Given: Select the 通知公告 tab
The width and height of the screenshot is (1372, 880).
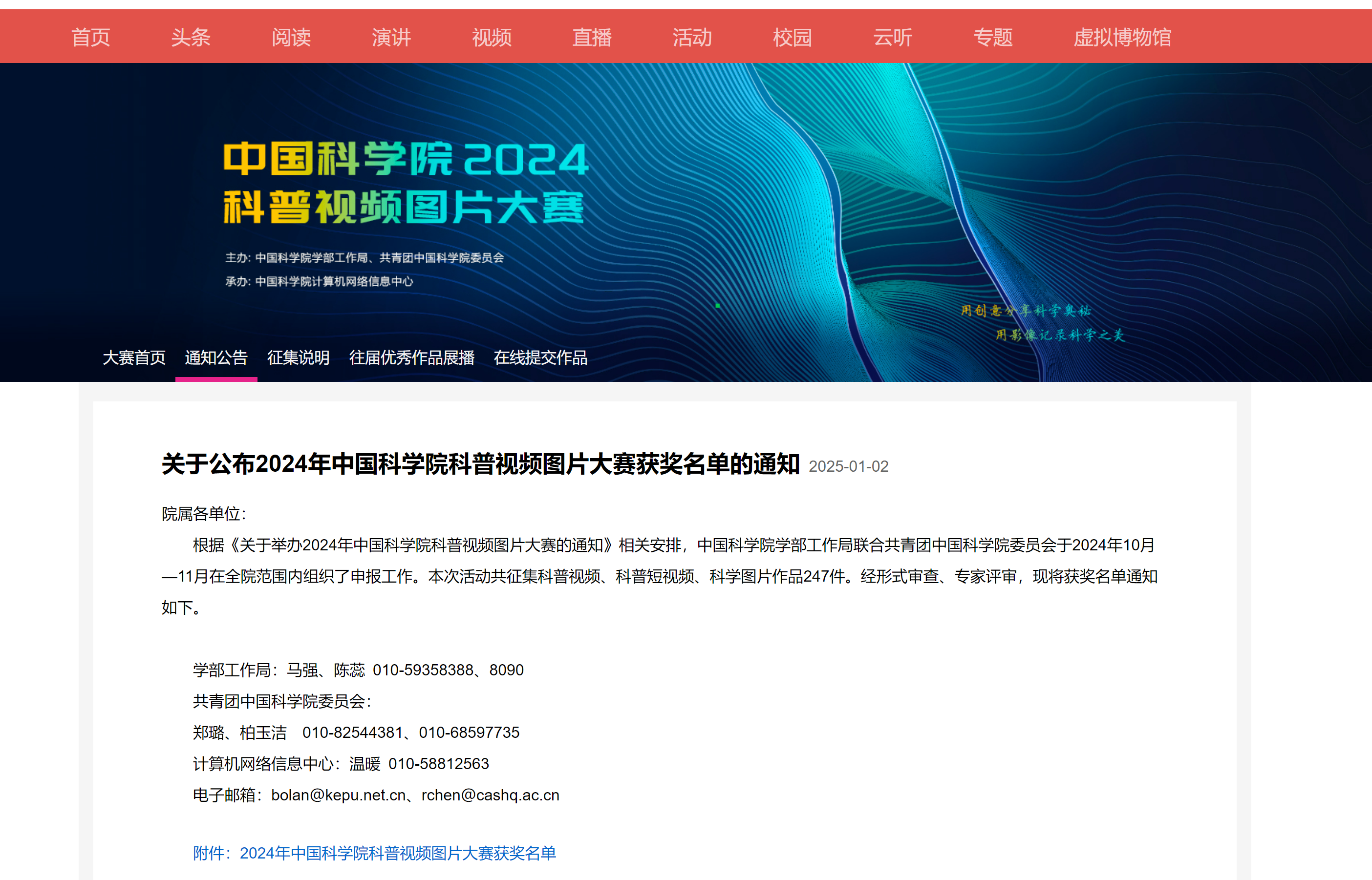Looking at the screenshot, I should [216, 358].
